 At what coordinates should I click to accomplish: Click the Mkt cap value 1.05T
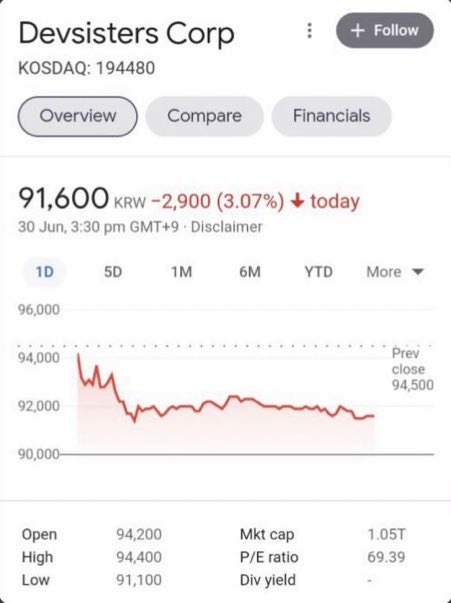pyautogui.click(x=386, y=534)
